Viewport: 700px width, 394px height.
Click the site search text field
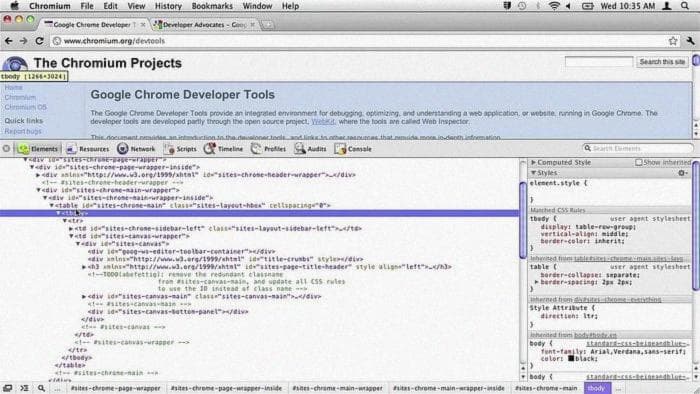tap(599, 62)
